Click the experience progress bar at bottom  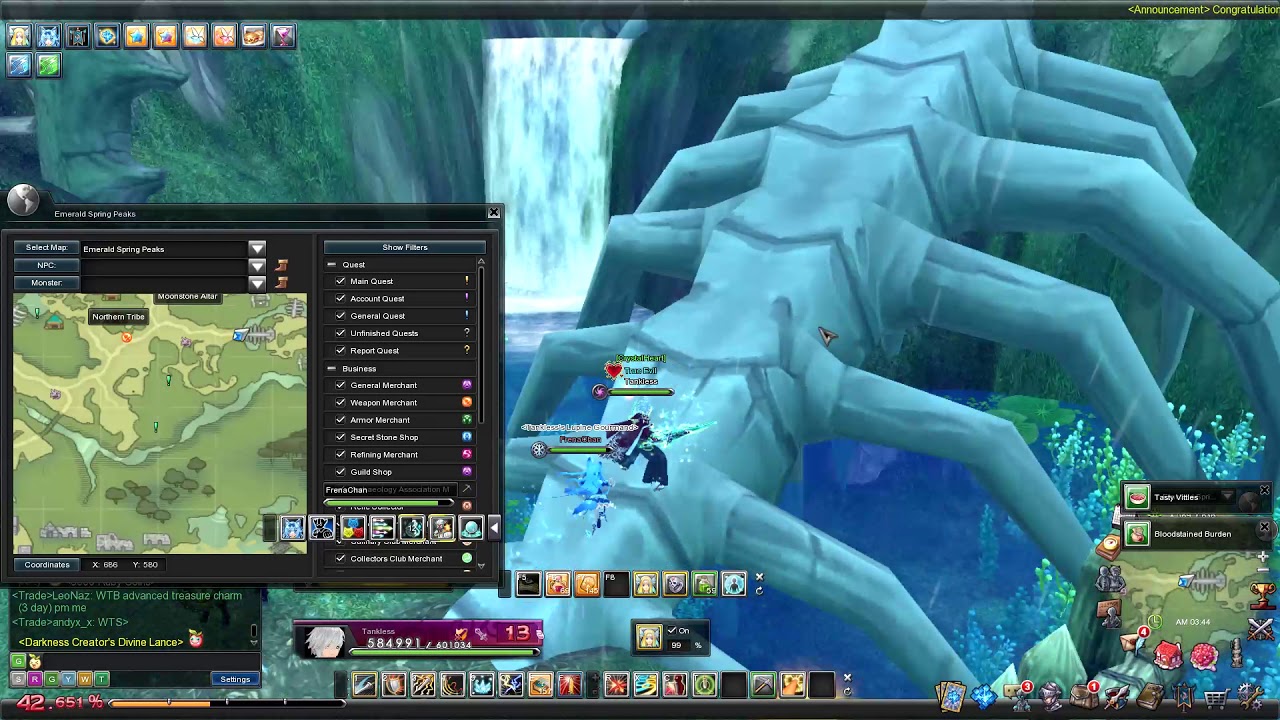(226, 703)
